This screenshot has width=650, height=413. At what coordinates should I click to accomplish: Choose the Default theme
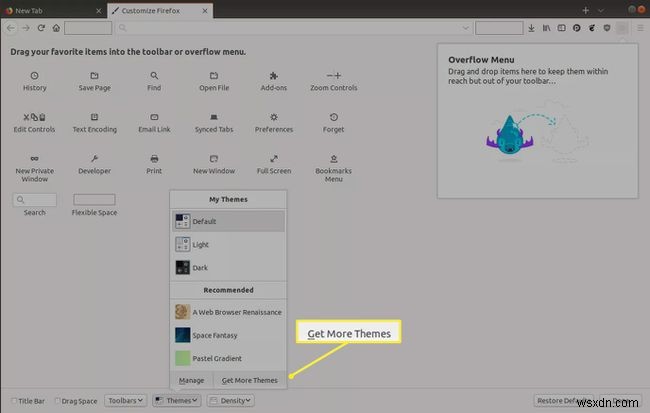[x=228, y=221]
